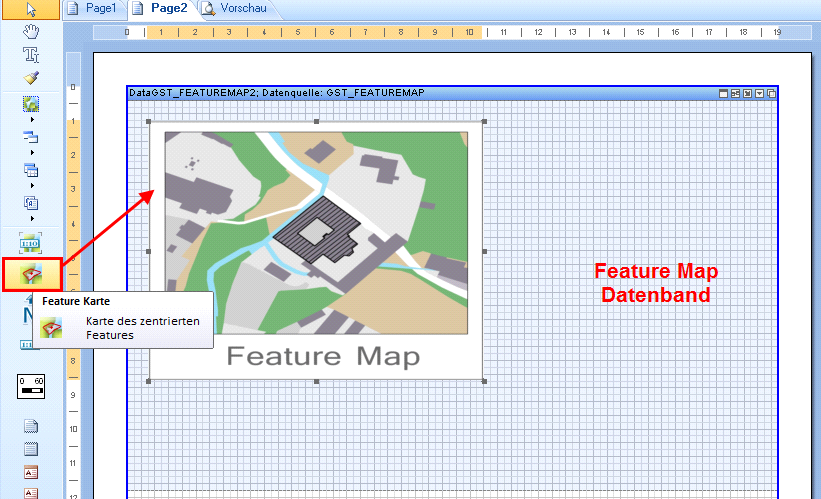Open the data band header dropdown arrow

click(760, 93)
